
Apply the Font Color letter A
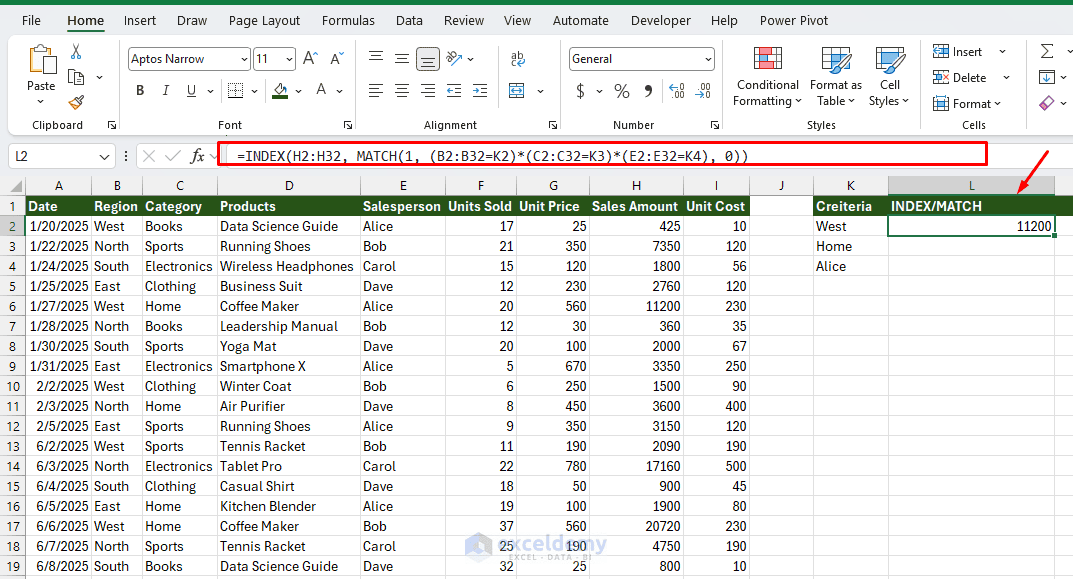[321, 90]
